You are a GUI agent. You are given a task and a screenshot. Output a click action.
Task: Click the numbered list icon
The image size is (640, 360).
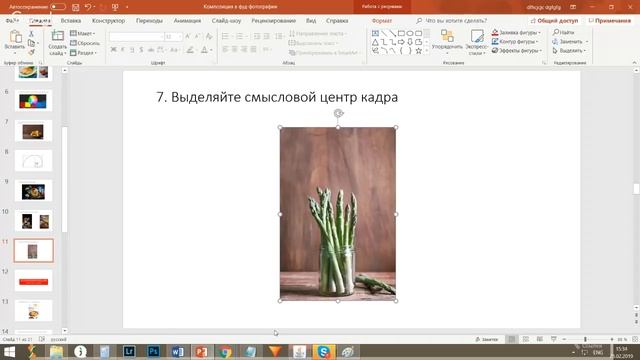pos(240,37)
